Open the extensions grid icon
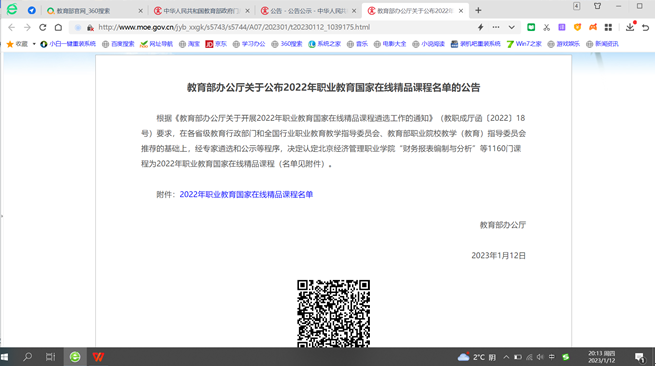Viewport: 656px width, 366px height. click(608, 27)
